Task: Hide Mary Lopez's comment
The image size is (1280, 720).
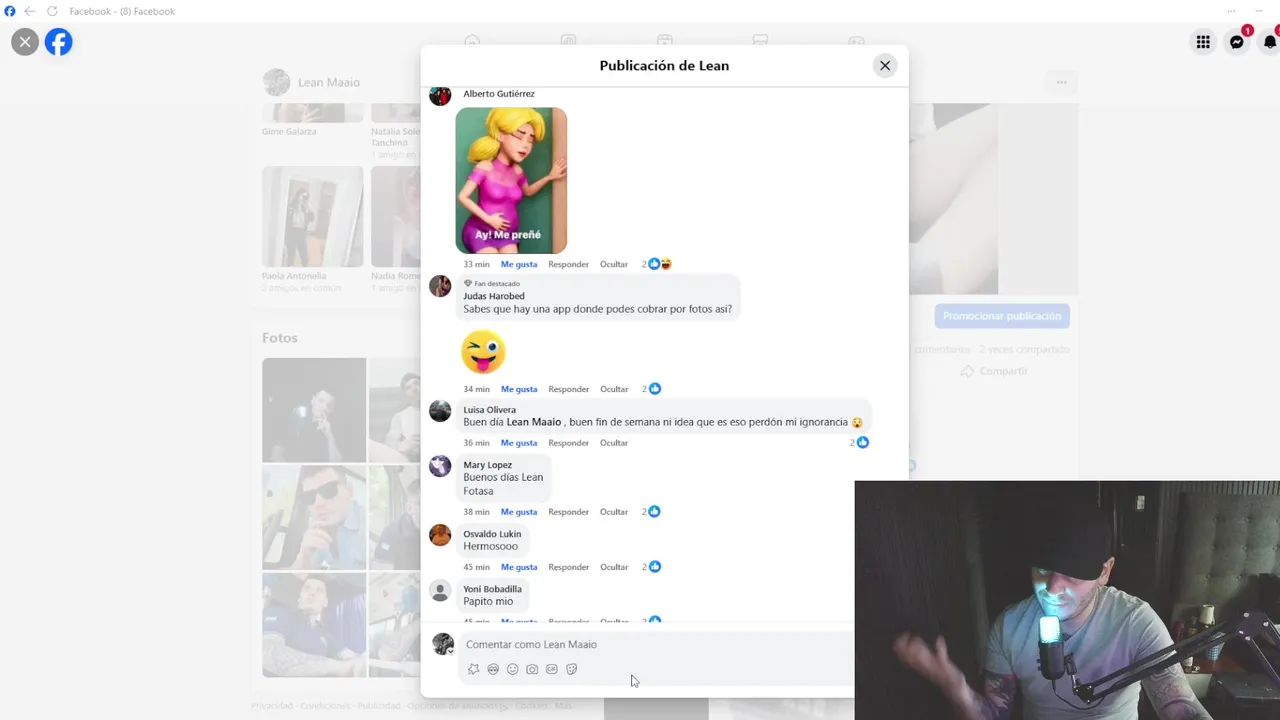Action: coord(614,512)
